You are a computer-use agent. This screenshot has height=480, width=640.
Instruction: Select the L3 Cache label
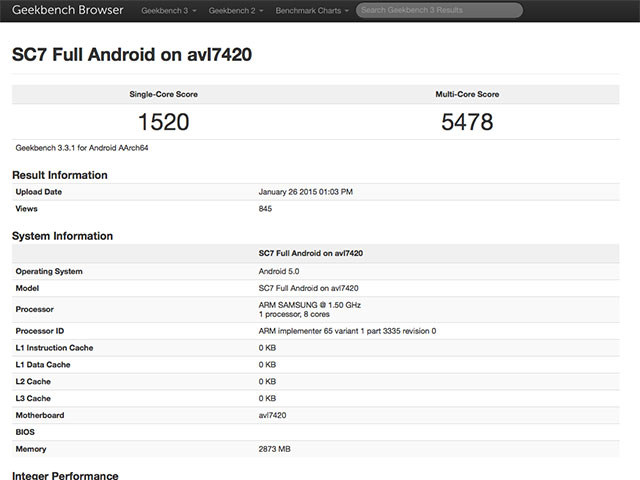coord(33,398)
